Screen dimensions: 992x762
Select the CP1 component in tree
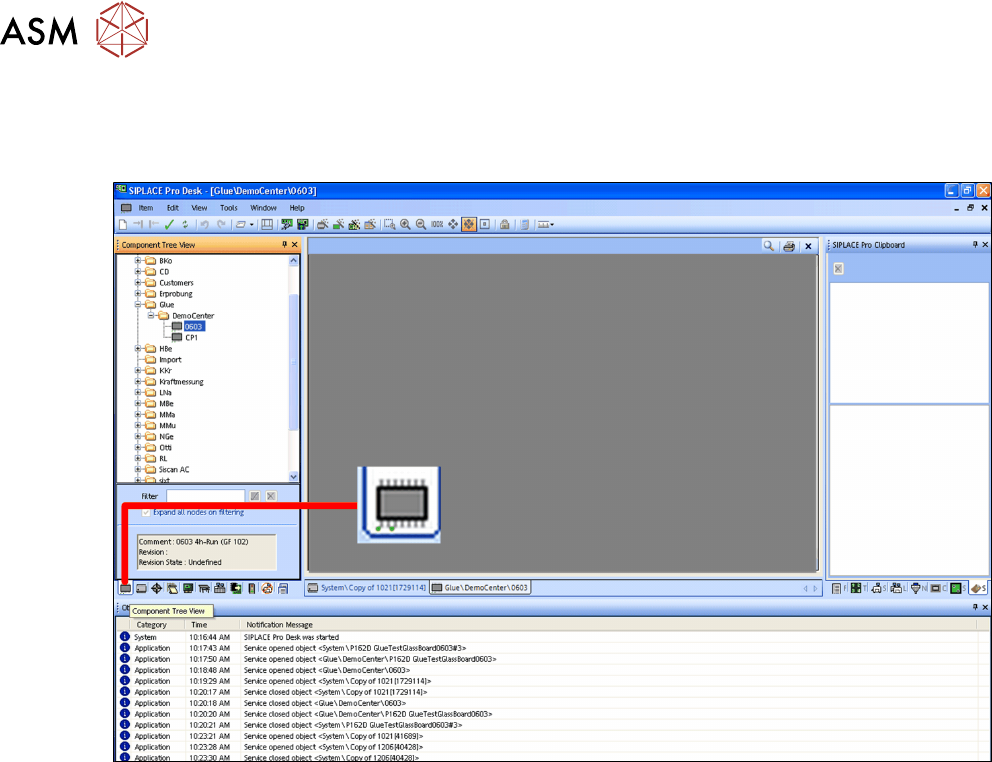pos(191,338)
